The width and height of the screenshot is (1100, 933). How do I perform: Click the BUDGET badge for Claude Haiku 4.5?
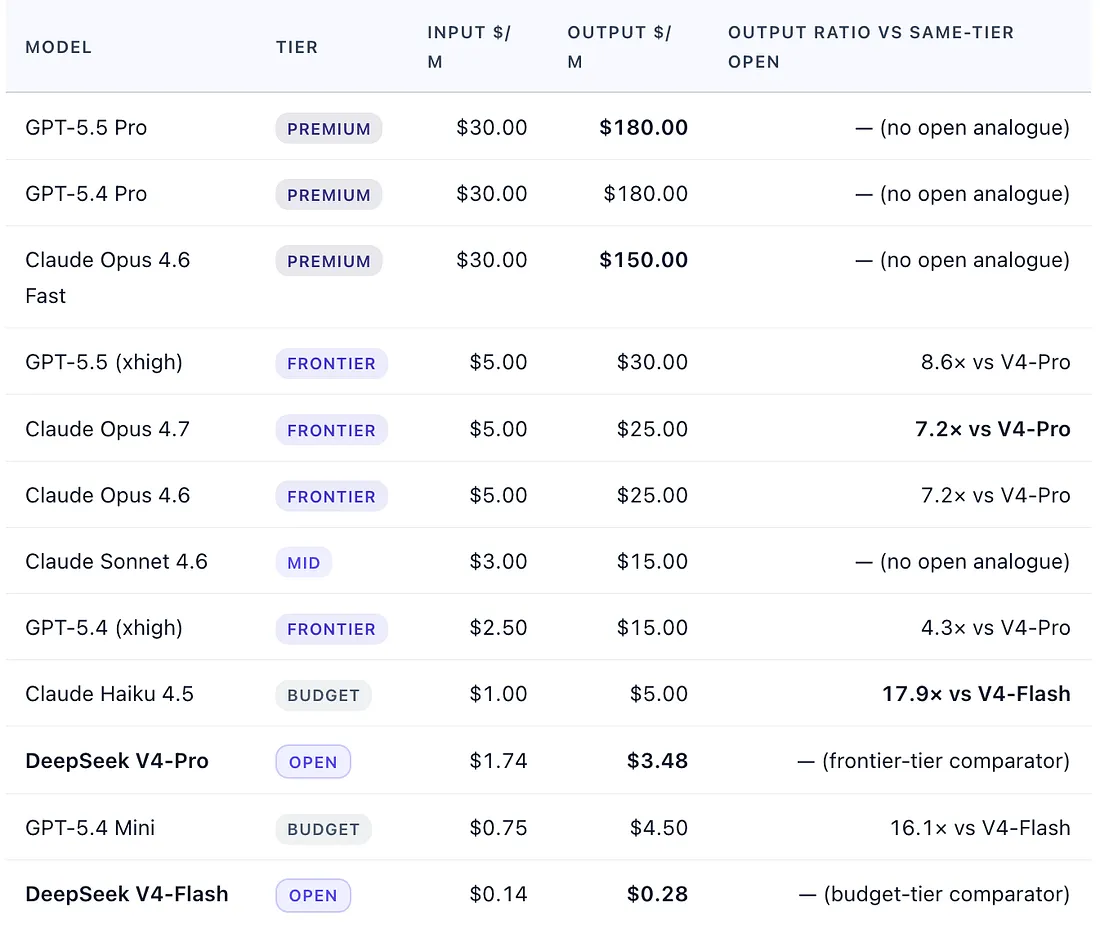click(x=323, y=695)
